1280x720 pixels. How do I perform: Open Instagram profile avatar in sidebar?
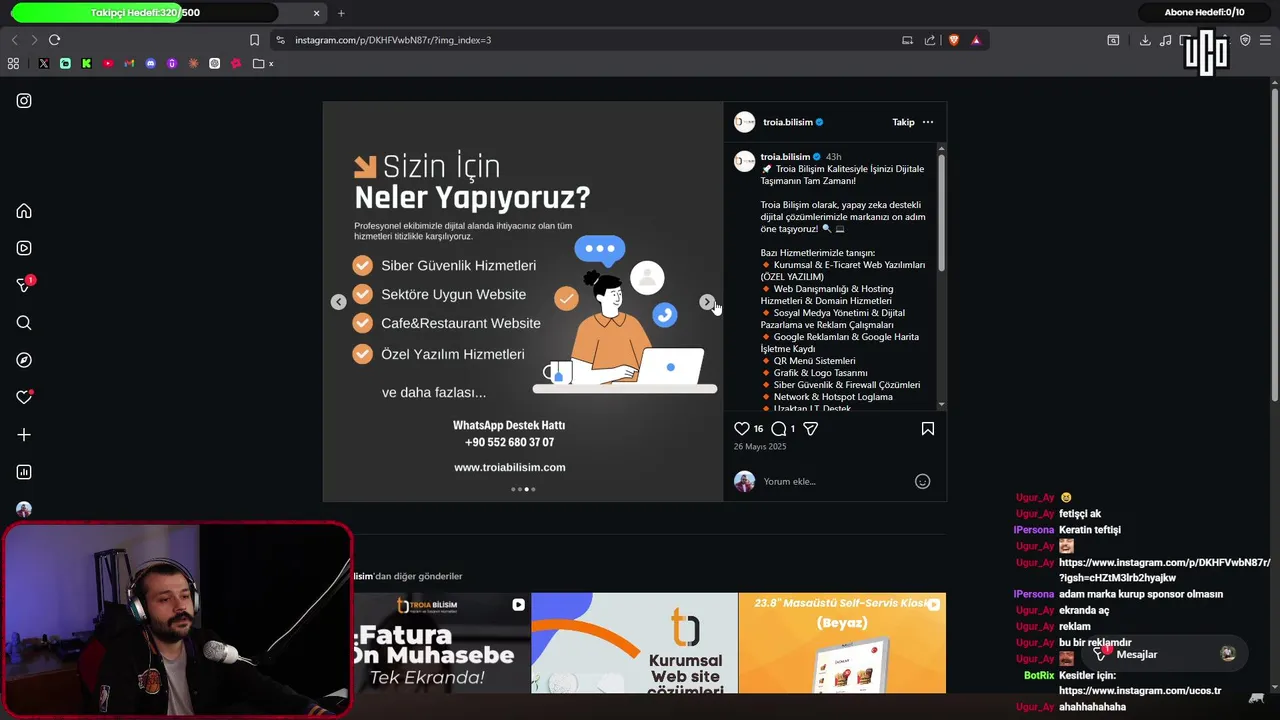point(24,509)
